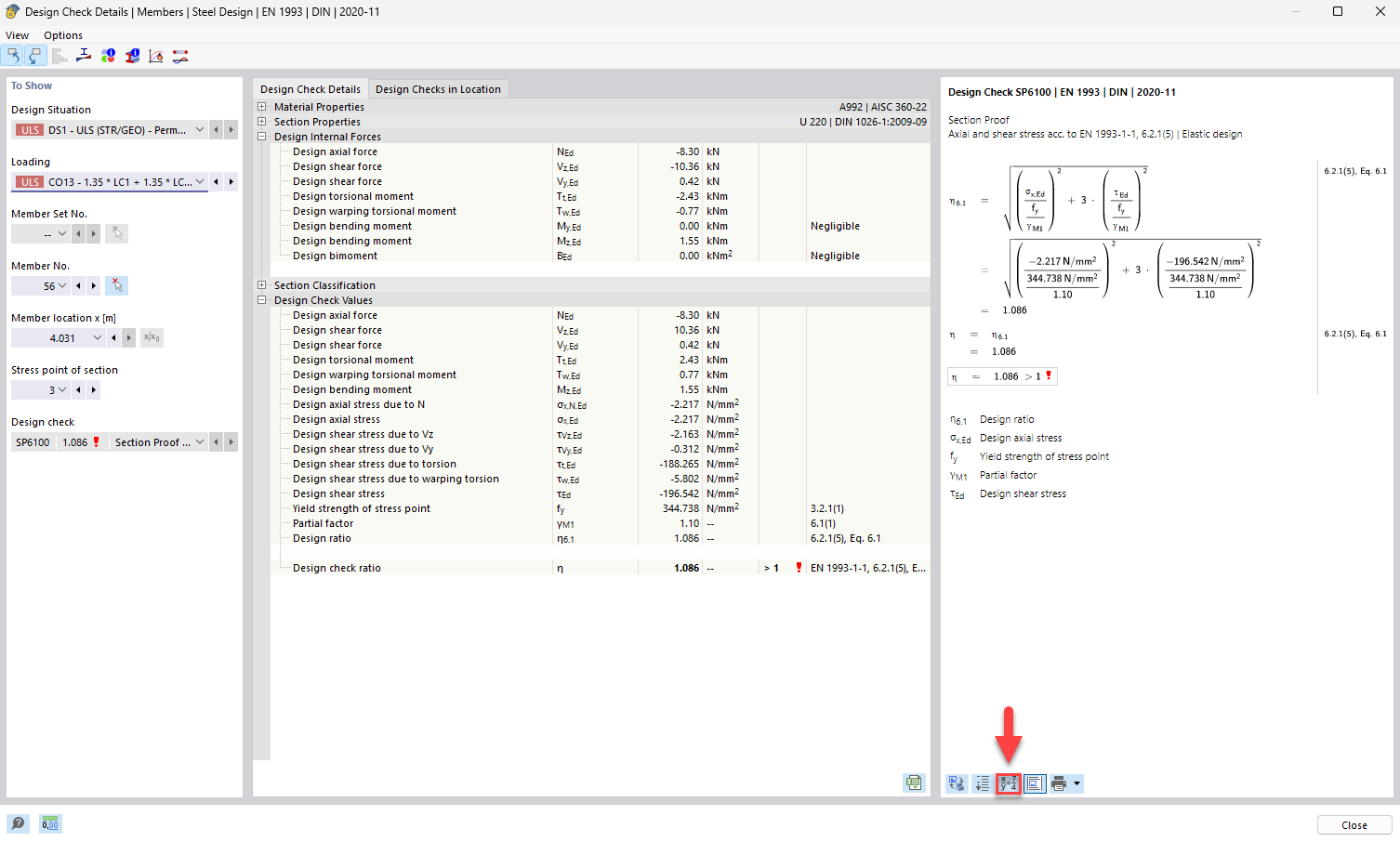
Task: Click the print icon in the formula panel
Action: 1060,783
